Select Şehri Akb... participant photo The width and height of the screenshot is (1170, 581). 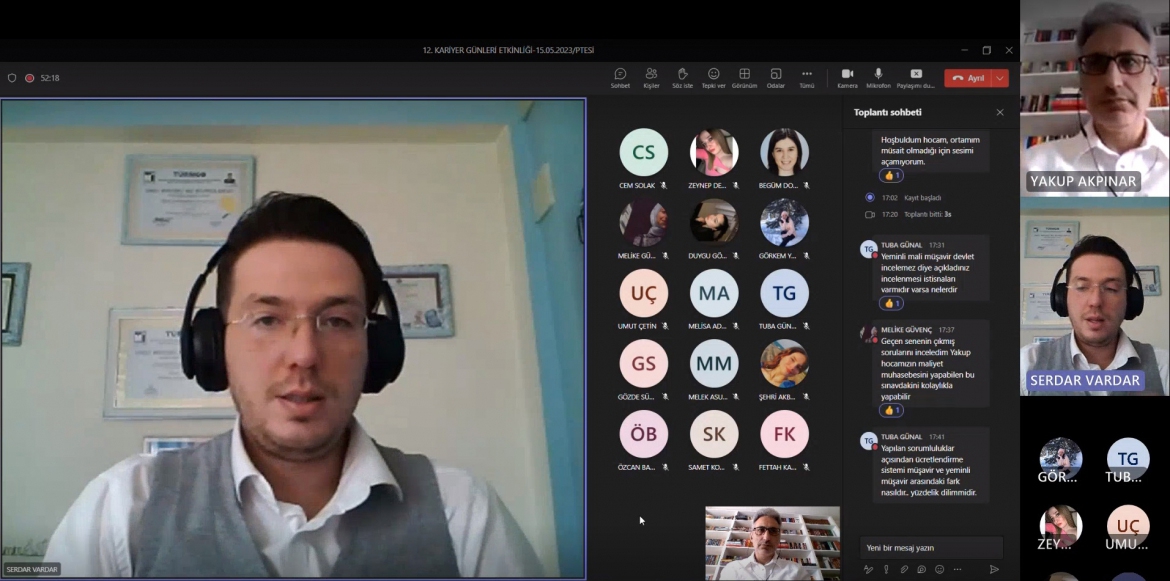(784, 363)
